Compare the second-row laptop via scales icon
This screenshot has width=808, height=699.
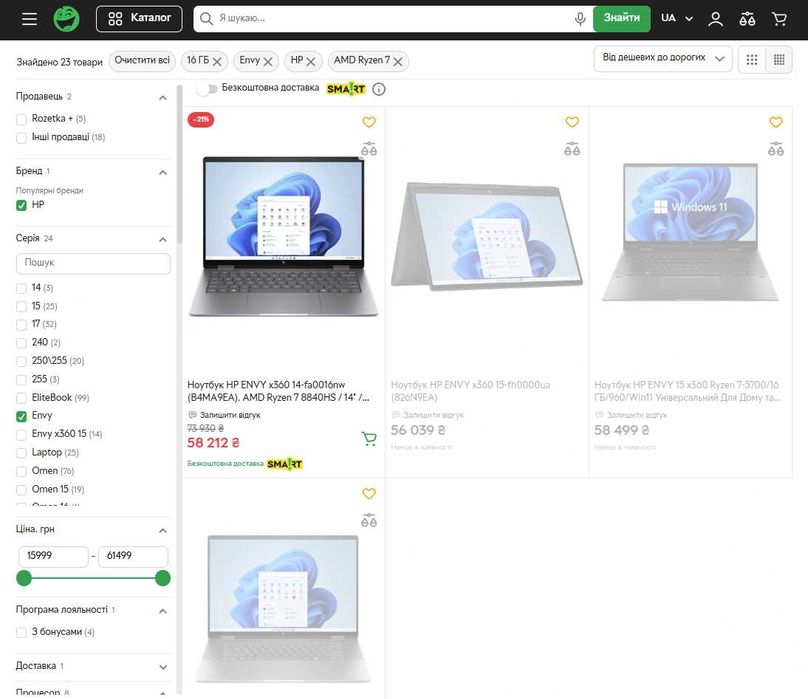[369, 520]
